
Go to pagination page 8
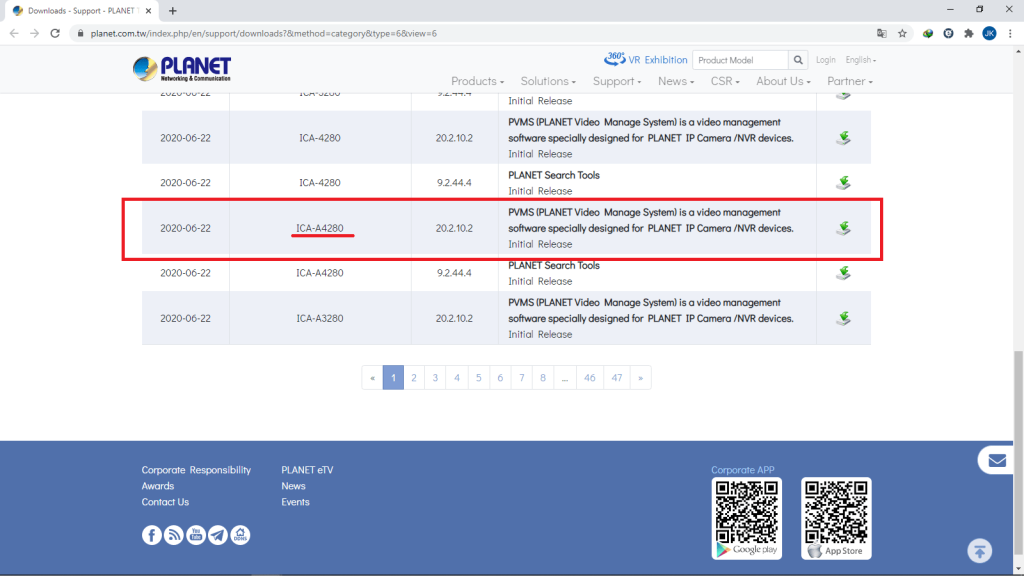[543, 378]
